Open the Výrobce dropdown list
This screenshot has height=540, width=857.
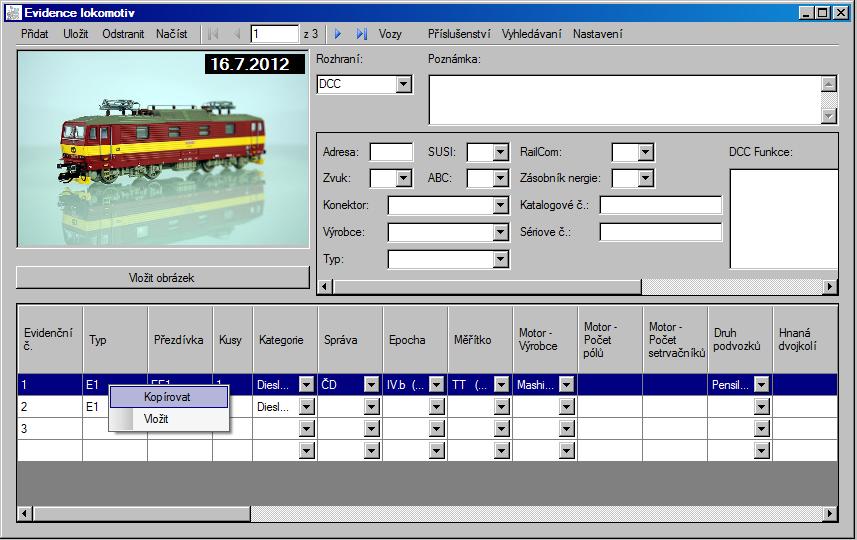tap(501, 233)
